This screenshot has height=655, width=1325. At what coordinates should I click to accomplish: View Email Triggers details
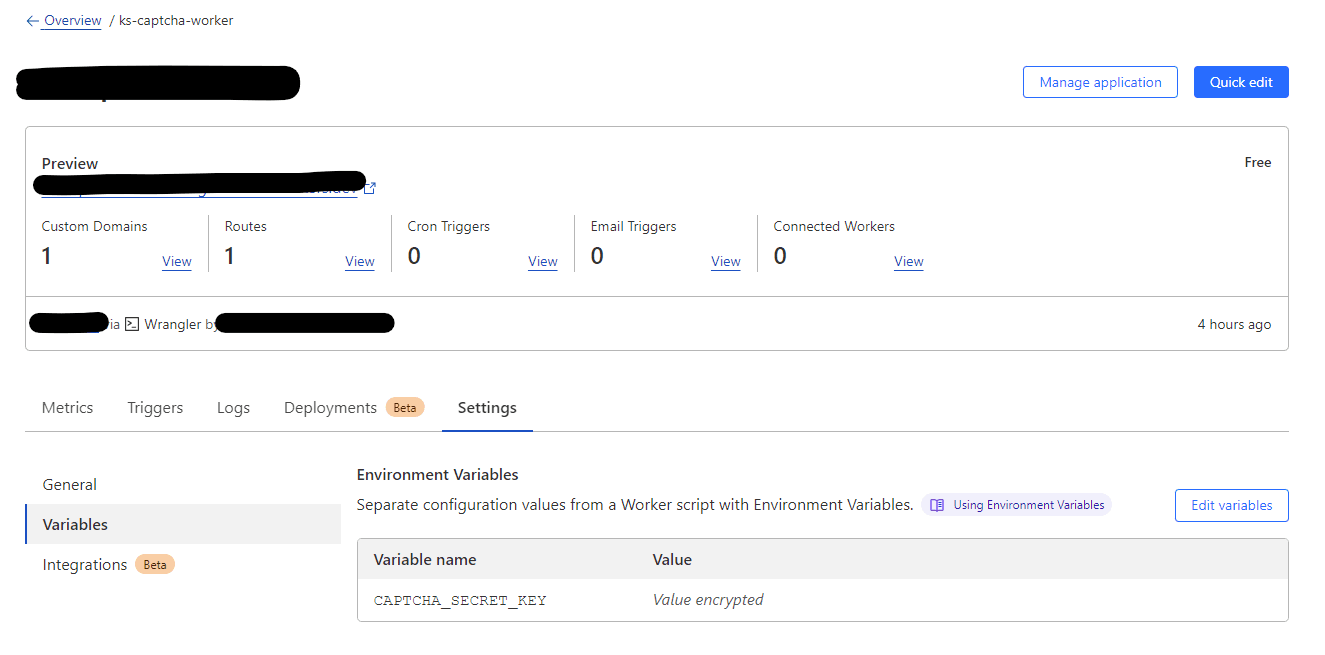(x=726, y=262)
